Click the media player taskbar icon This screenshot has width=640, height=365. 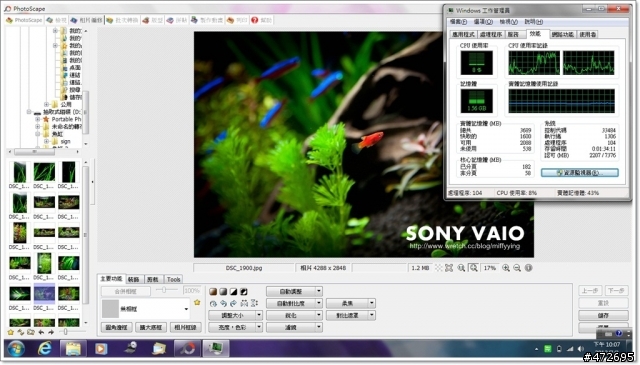[x=101, y=349]
